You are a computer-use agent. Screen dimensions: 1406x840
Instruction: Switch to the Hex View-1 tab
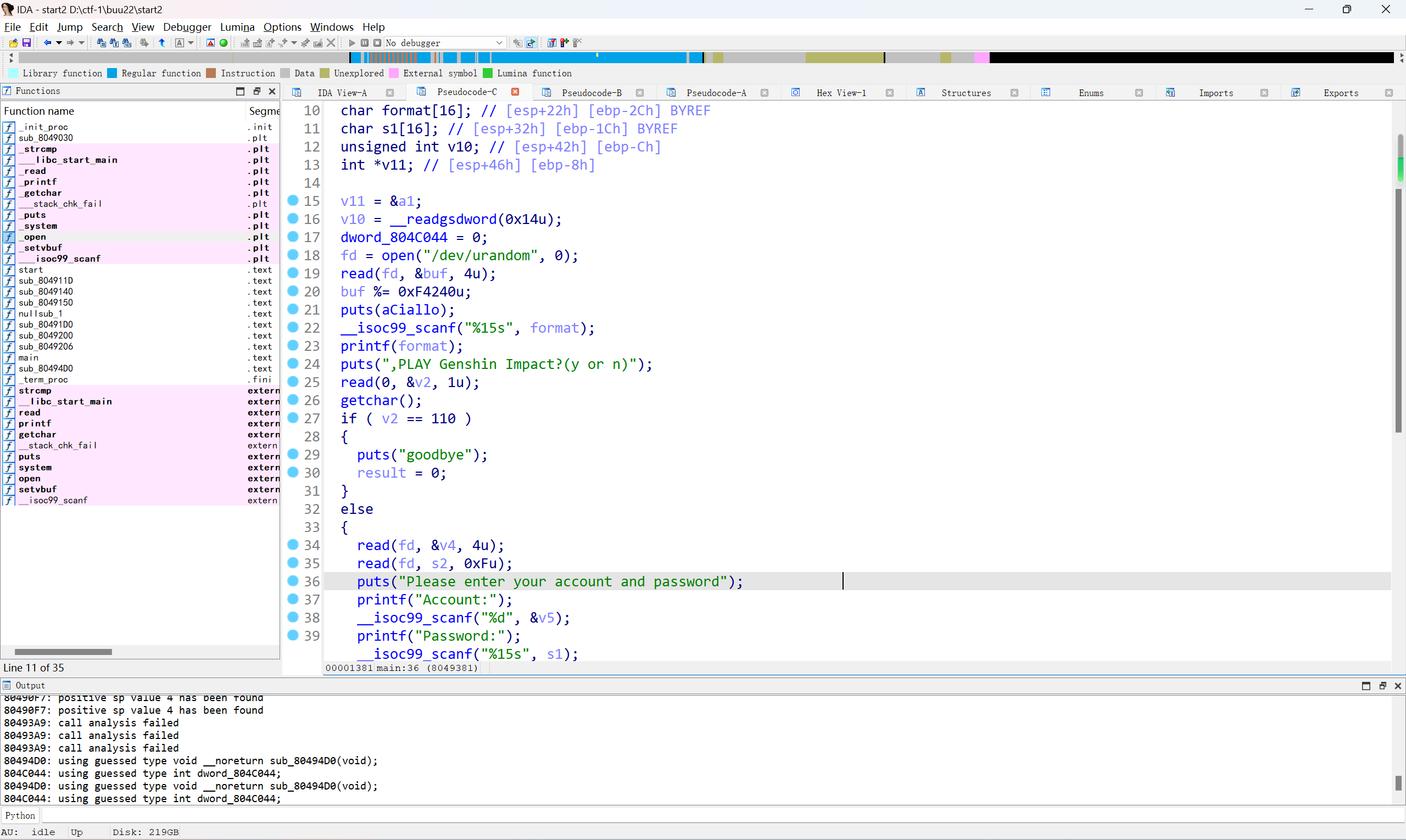[840, 93]
